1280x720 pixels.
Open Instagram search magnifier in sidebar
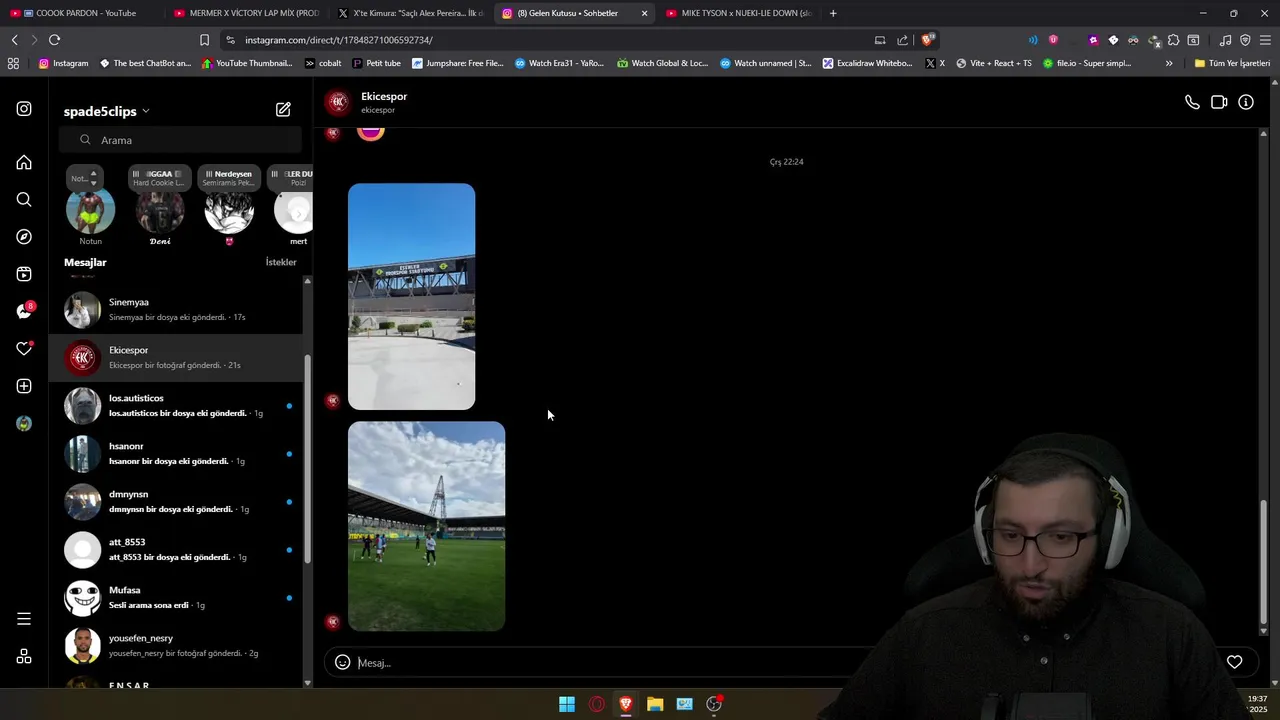point(24,199)
